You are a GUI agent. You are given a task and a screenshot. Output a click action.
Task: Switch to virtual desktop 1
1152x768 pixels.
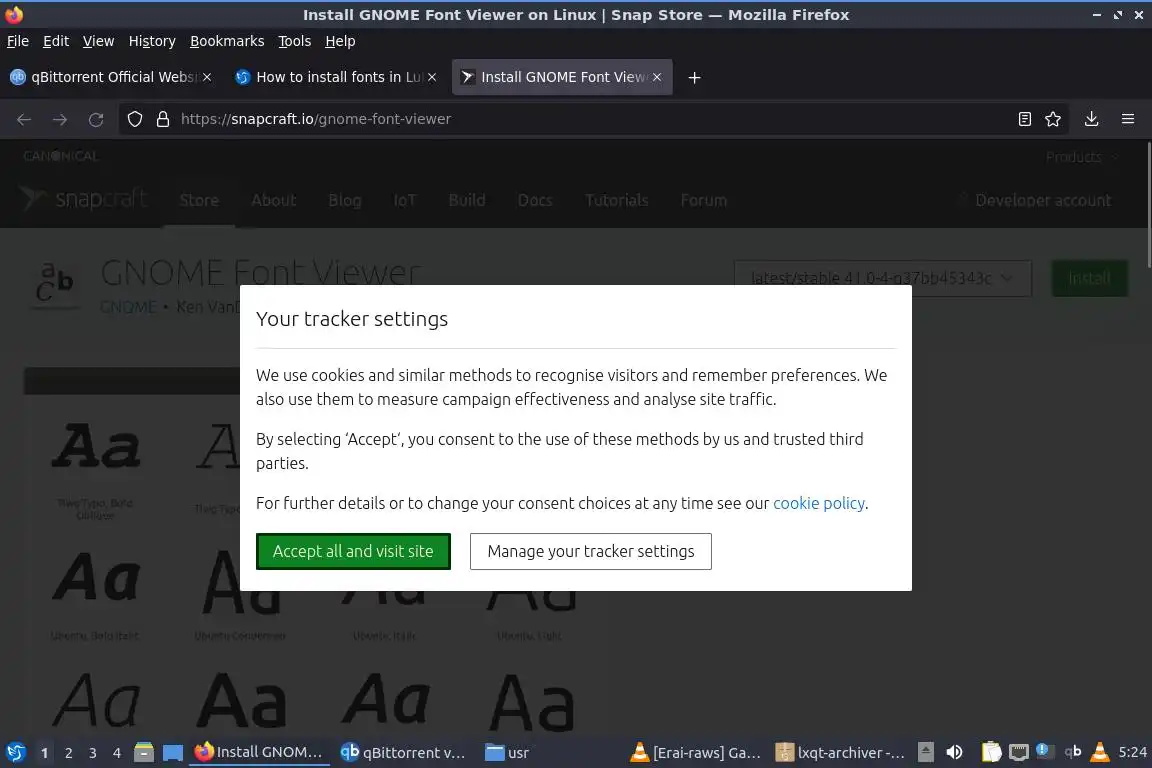(45, 753)
